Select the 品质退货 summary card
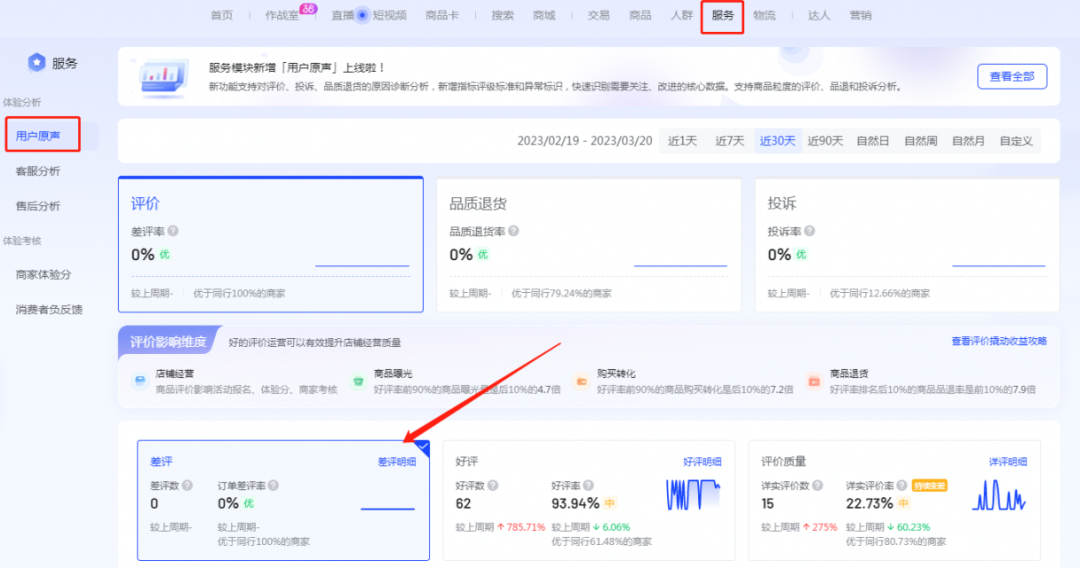The image size is (1080, 568). [x=589, y=244]
